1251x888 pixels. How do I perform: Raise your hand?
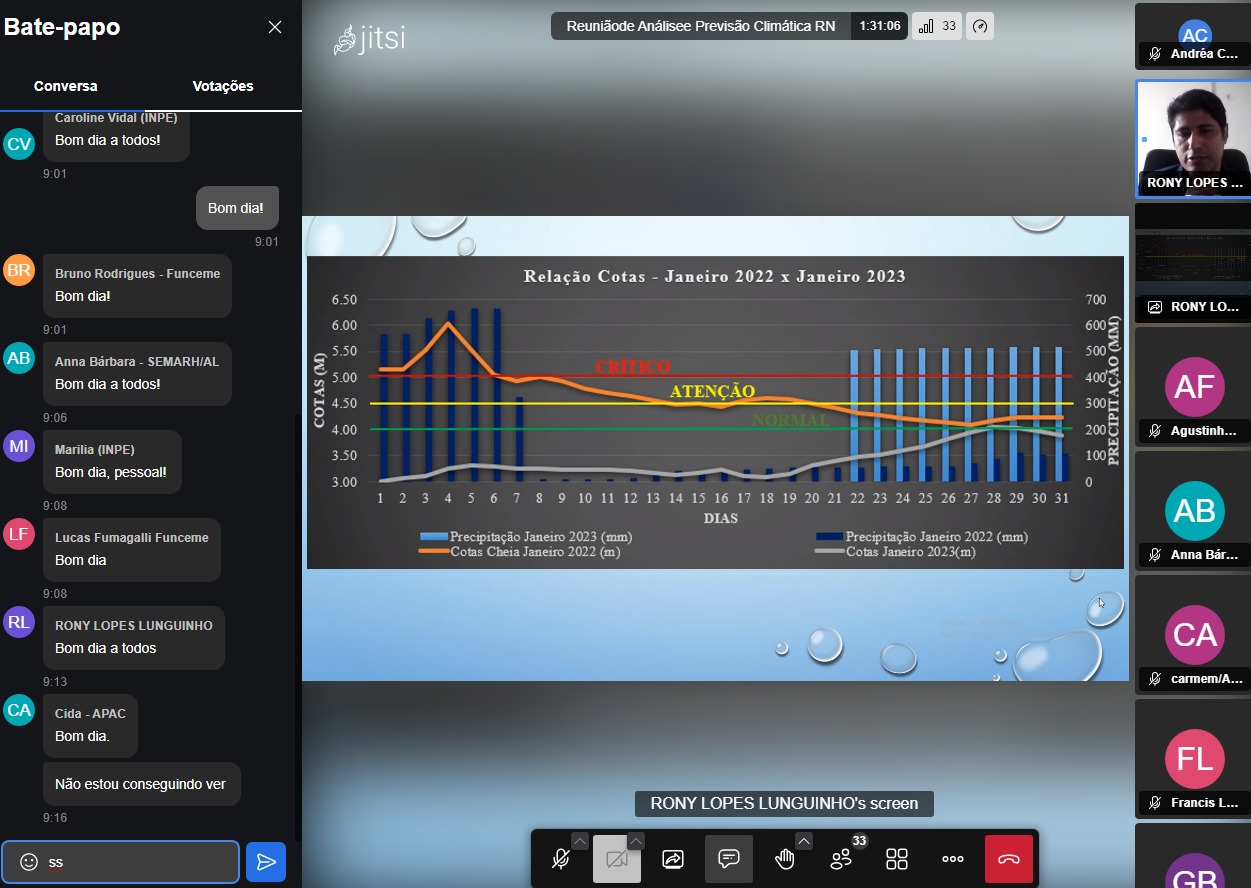785,859
